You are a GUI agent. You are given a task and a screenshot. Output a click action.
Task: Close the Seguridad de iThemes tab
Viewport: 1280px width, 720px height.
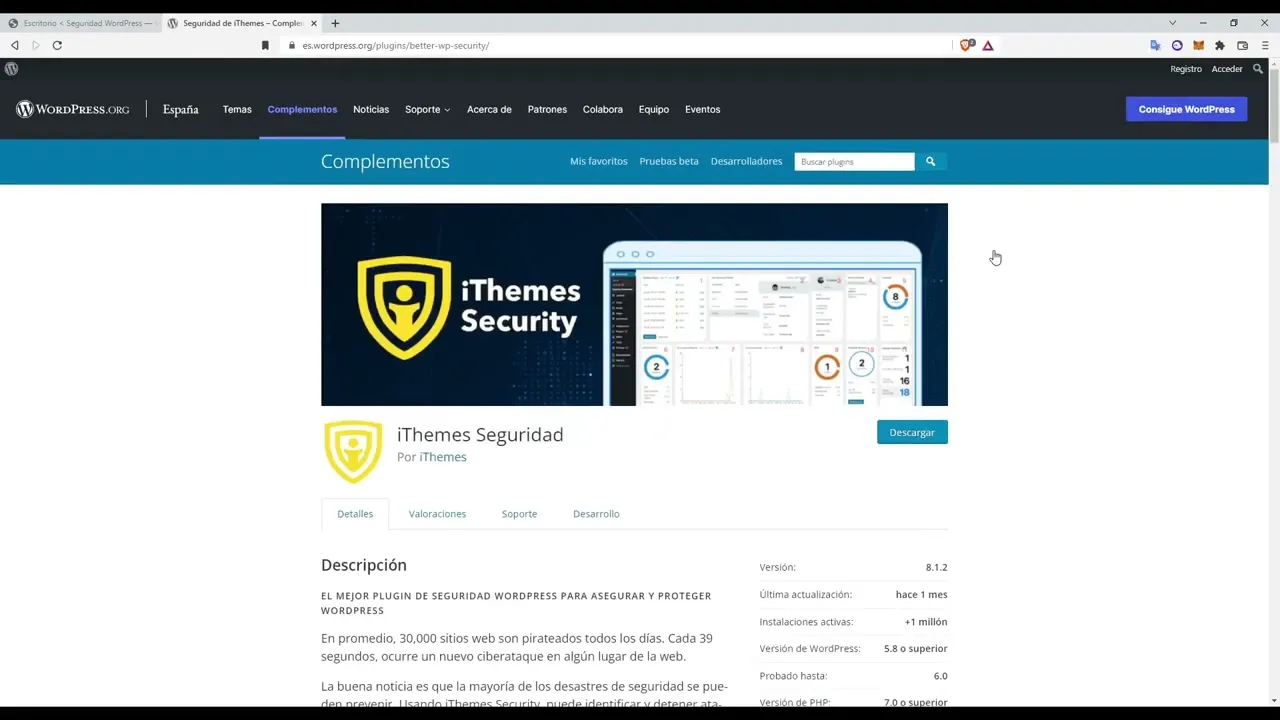coord(313,23)
